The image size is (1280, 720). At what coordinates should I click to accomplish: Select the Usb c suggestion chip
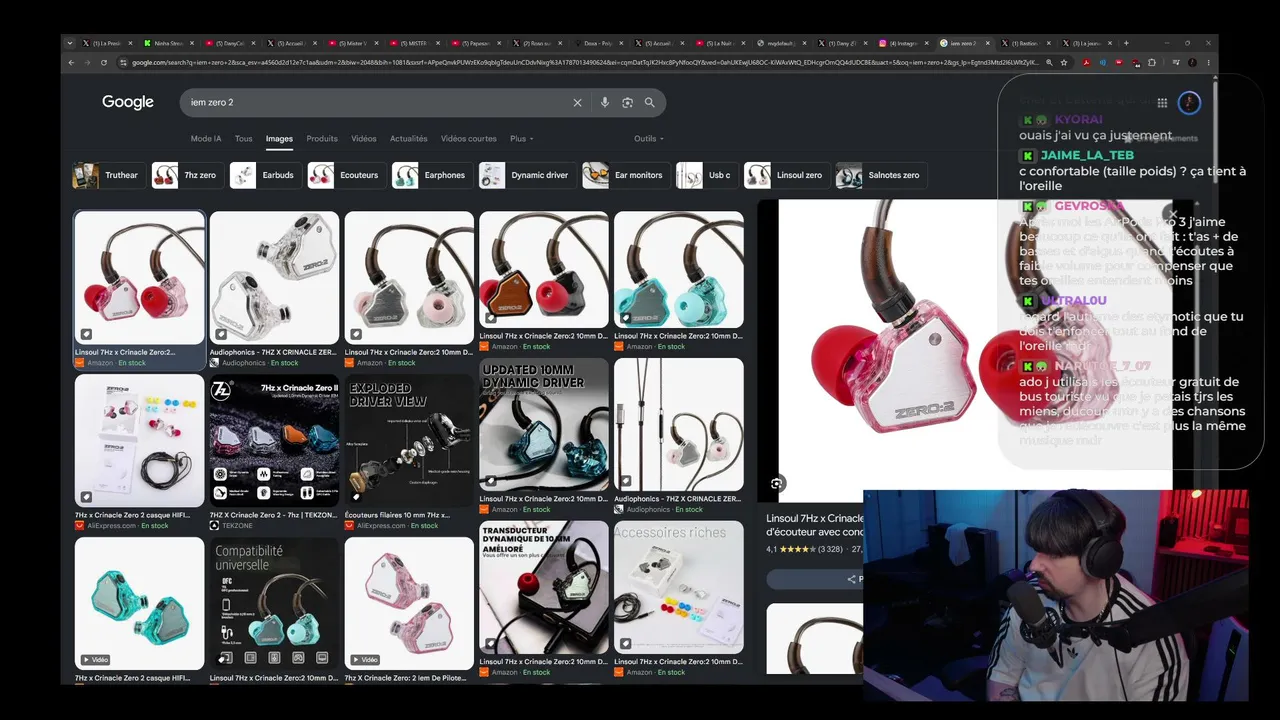coord(706,175)
